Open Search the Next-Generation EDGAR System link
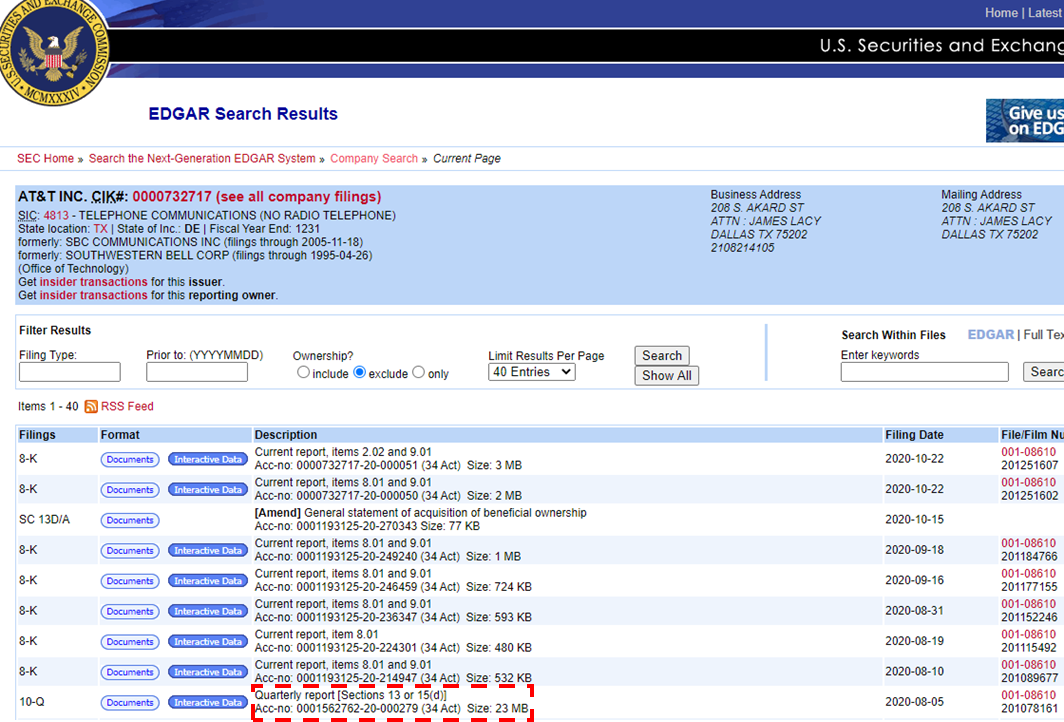This screenshot has width=1064, height=722. (x=202, y=158)
